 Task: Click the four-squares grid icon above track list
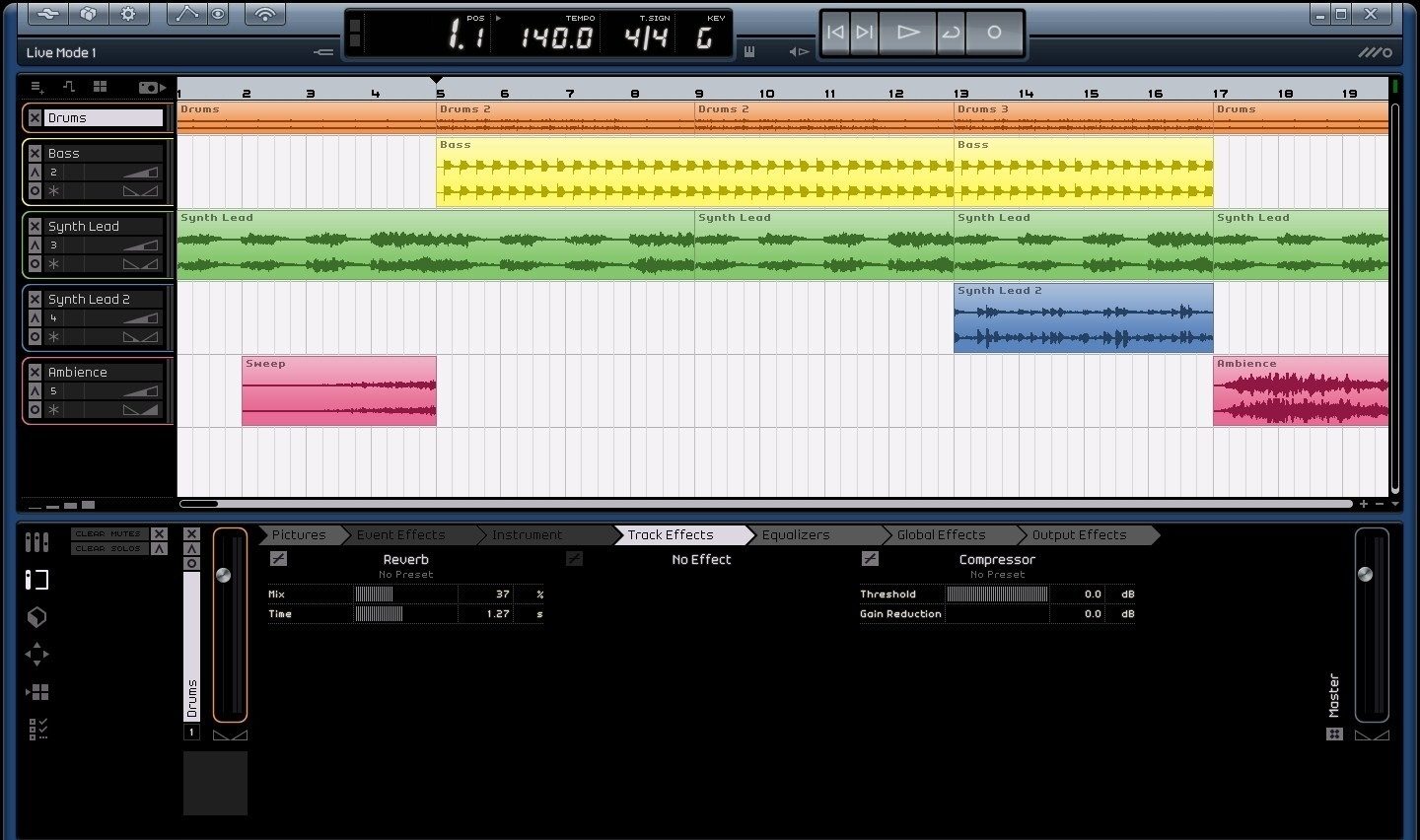100,87
